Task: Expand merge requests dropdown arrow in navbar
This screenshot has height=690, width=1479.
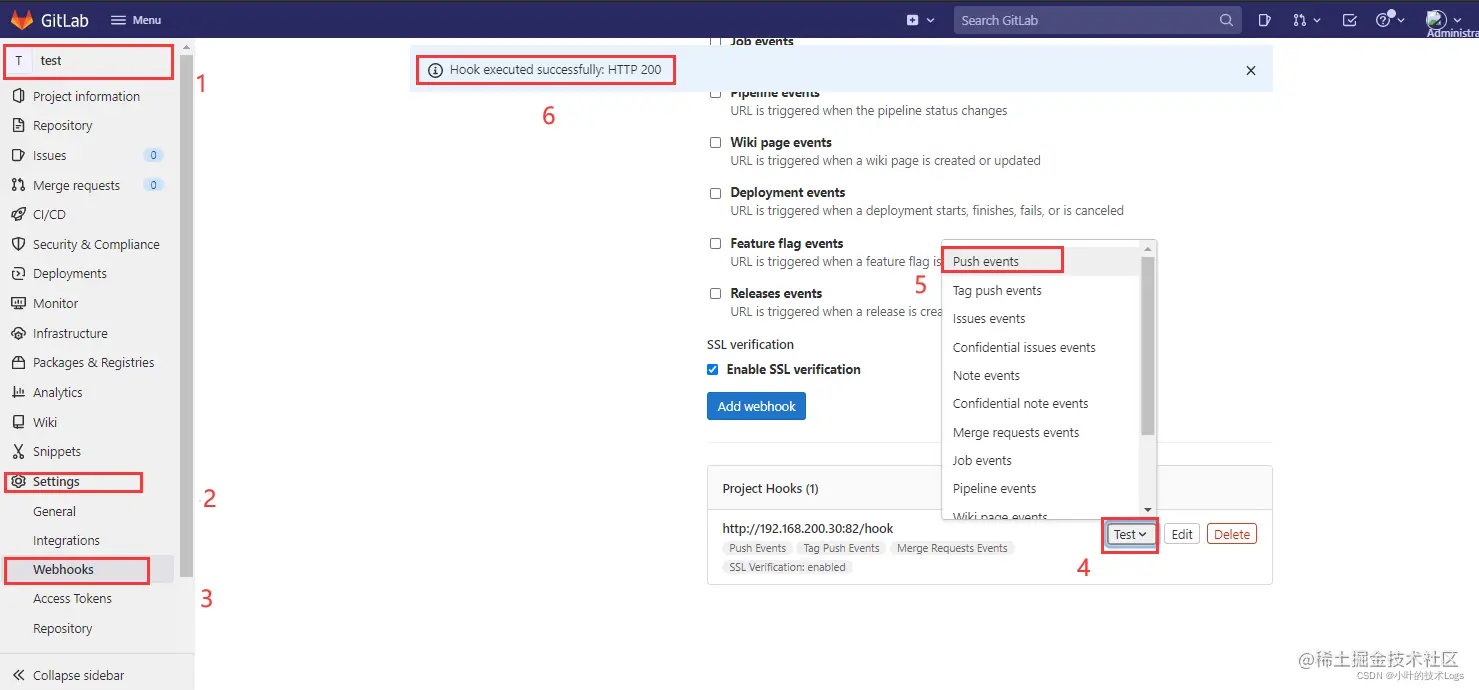Action: click(1317, 20)
